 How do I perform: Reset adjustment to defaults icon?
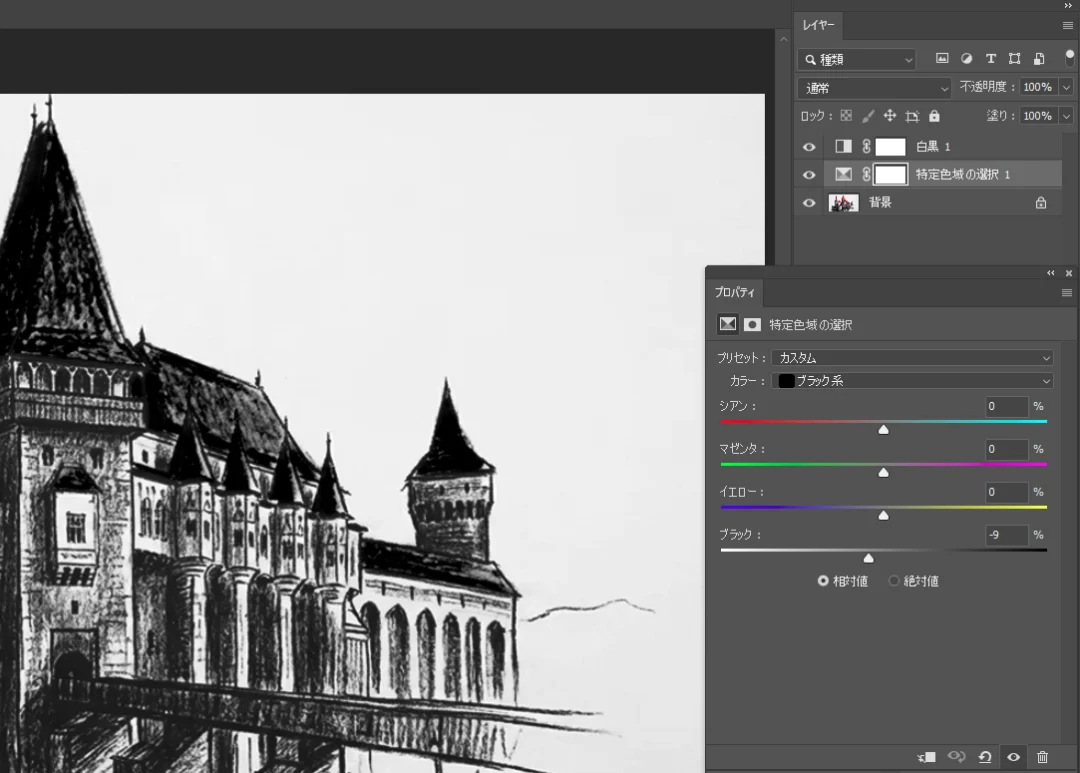(985, 757)
